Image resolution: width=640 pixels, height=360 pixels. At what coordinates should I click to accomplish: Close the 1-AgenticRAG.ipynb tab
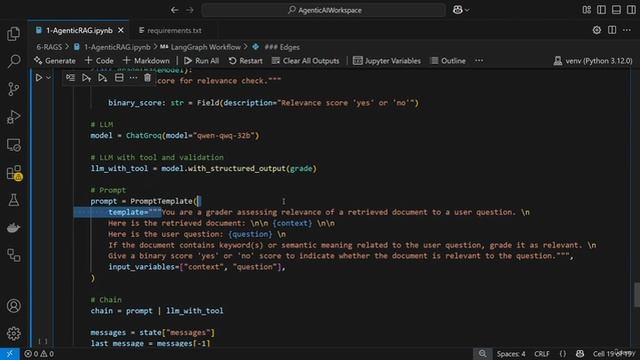(121, 30)
